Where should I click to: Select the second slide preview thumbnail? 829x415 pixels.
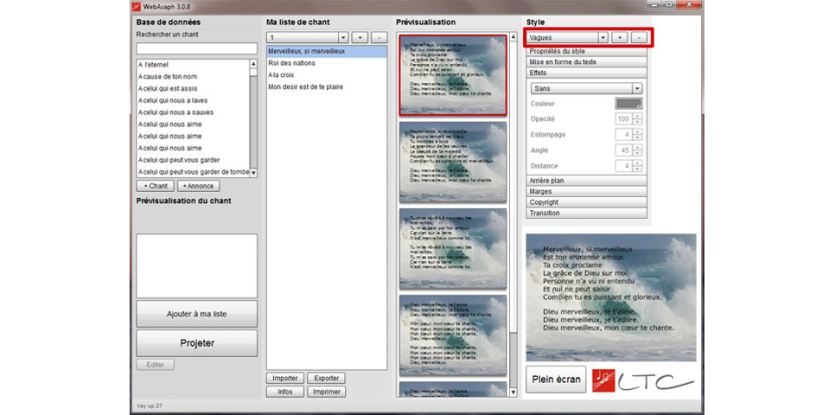453,162
